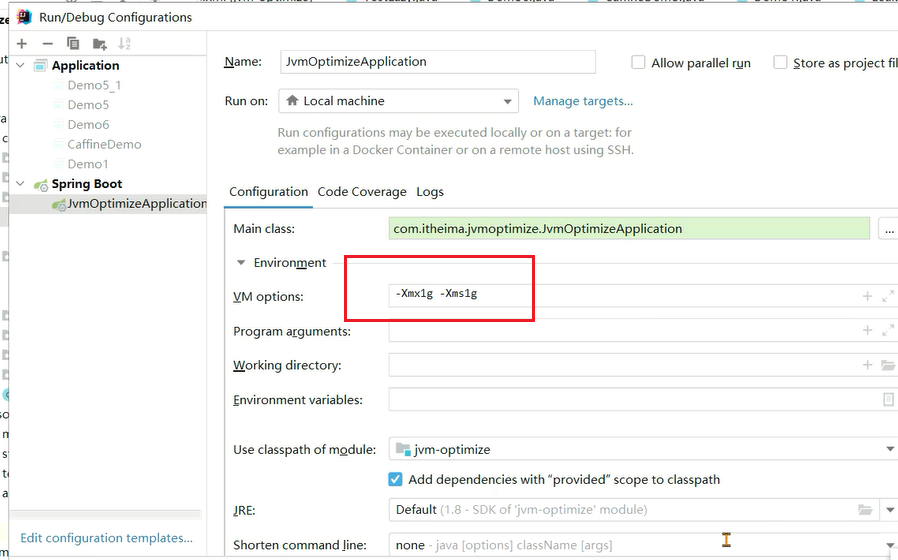
Task: Expand the VM options field editor
Action: [888, 297]
